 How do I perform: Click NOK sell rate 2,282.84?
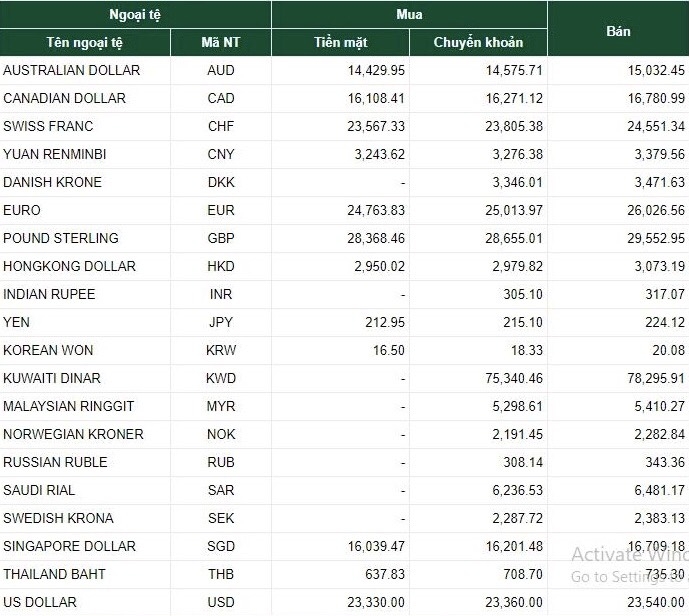660,435
